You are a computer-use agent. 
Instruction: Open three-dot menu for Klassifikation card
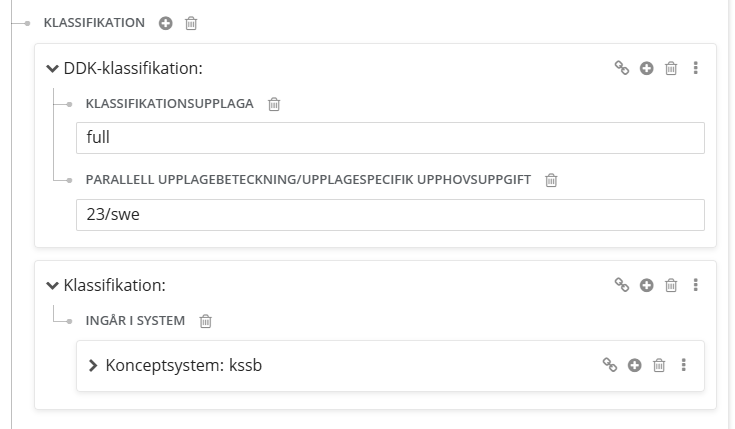coord(696,285)
